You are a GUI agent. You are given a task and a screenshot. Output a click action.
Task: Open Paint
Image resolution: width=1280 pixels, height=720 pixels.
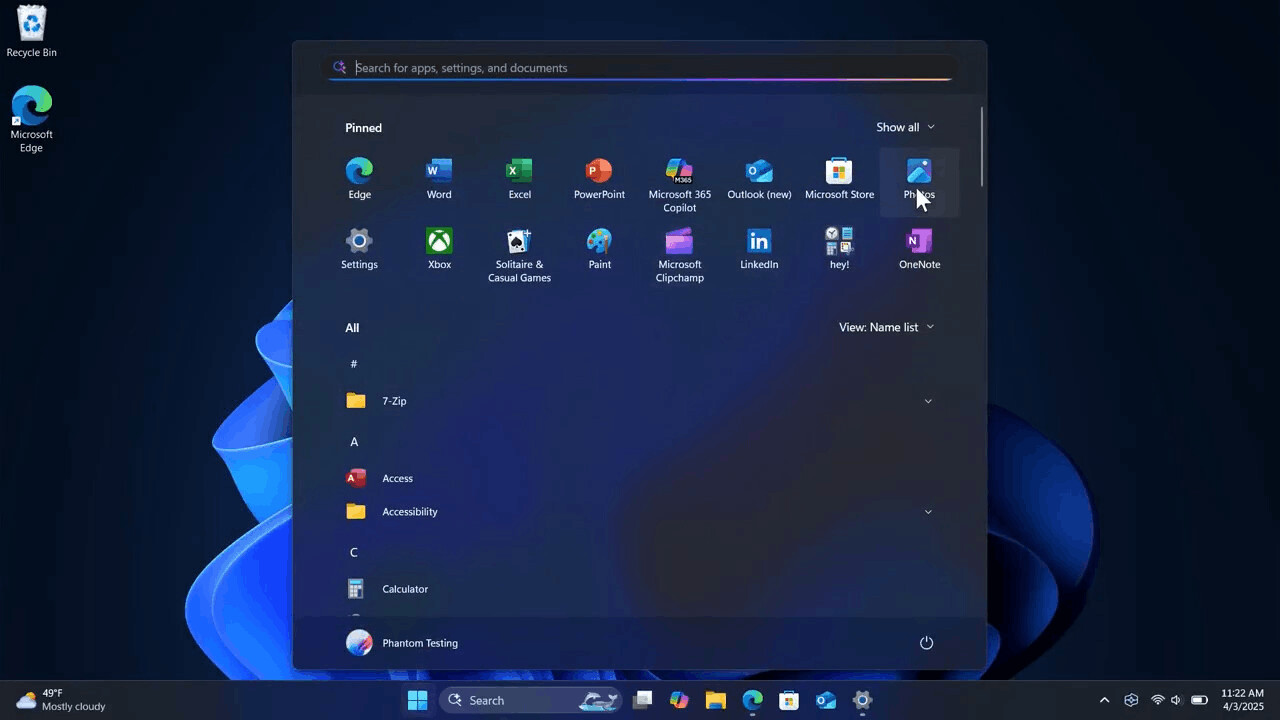click(x=599, y=247)
